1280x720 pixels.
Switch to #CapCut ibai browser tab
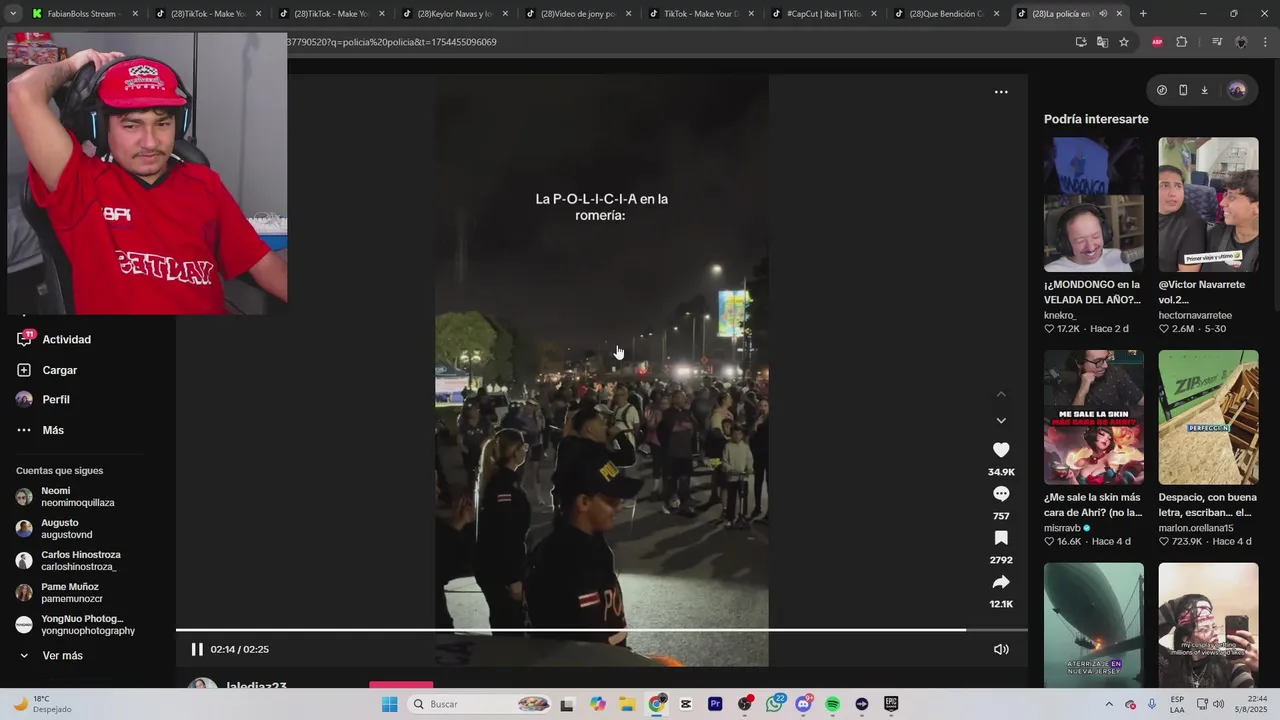(824, 14)
